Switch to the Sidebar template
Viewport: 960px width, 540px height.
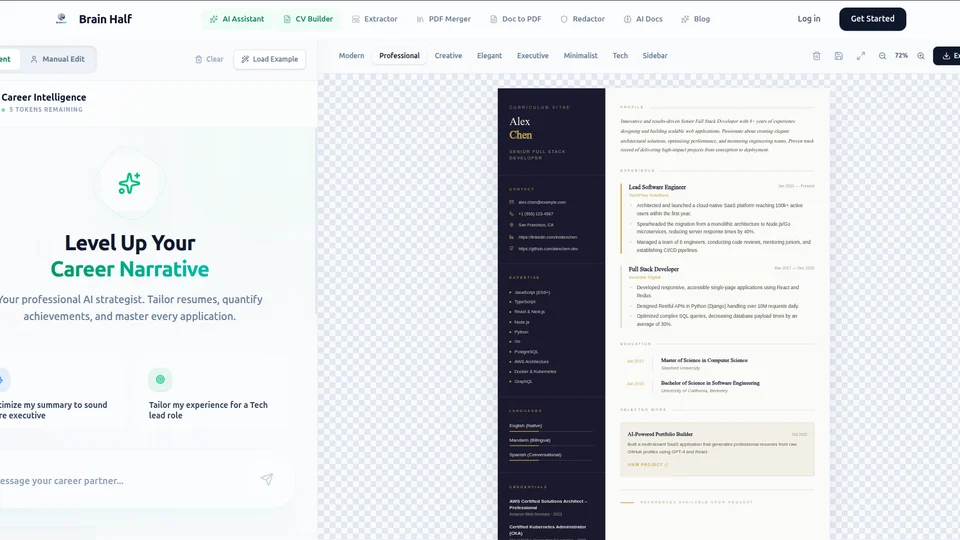pos(655,56)
